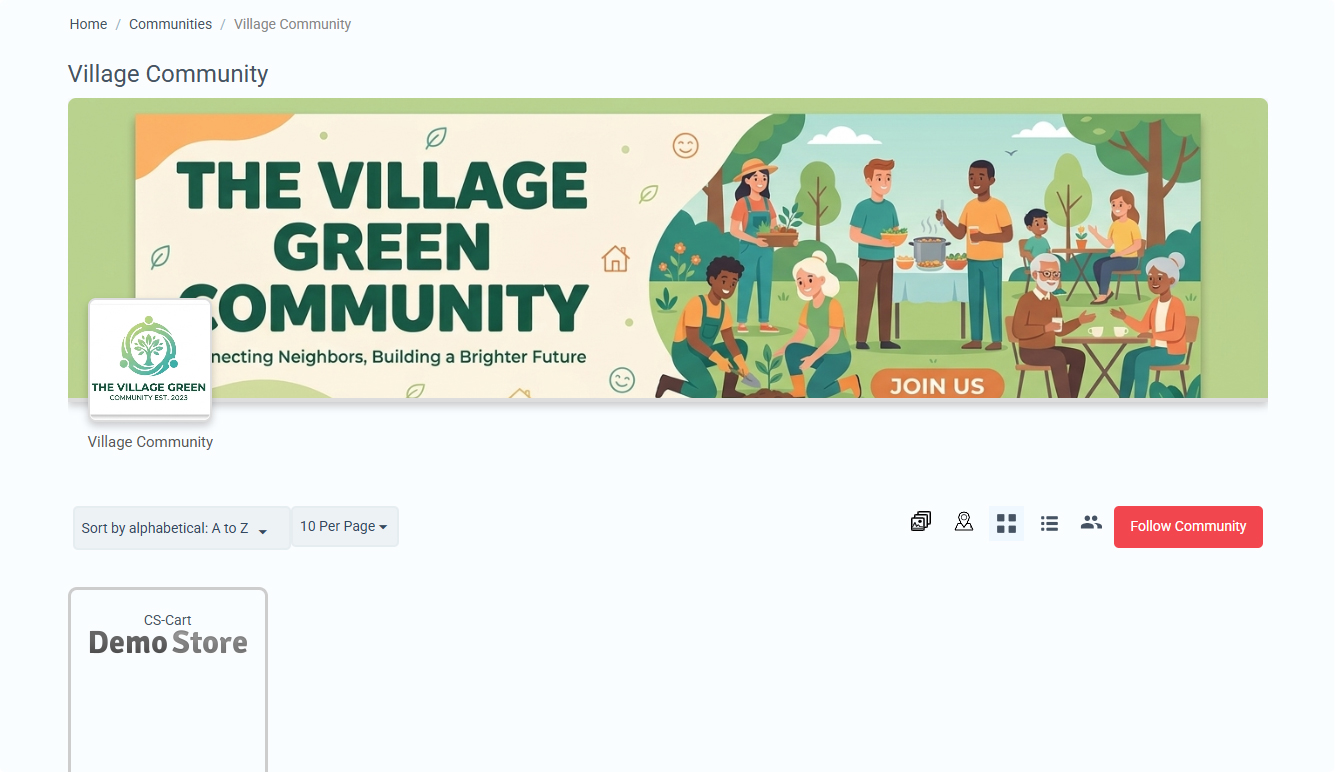Show the map location pin view
The height and width of the screenshot is (772, 1335).
click(963, 522)
